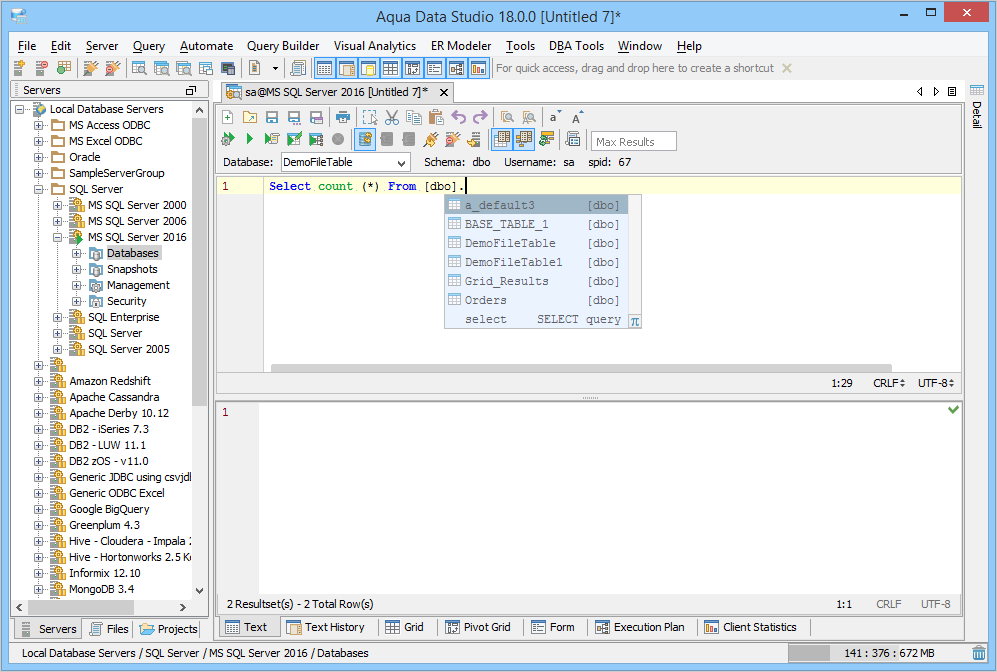Click the Detail panel icon at right edge

(x=977, y=90)
